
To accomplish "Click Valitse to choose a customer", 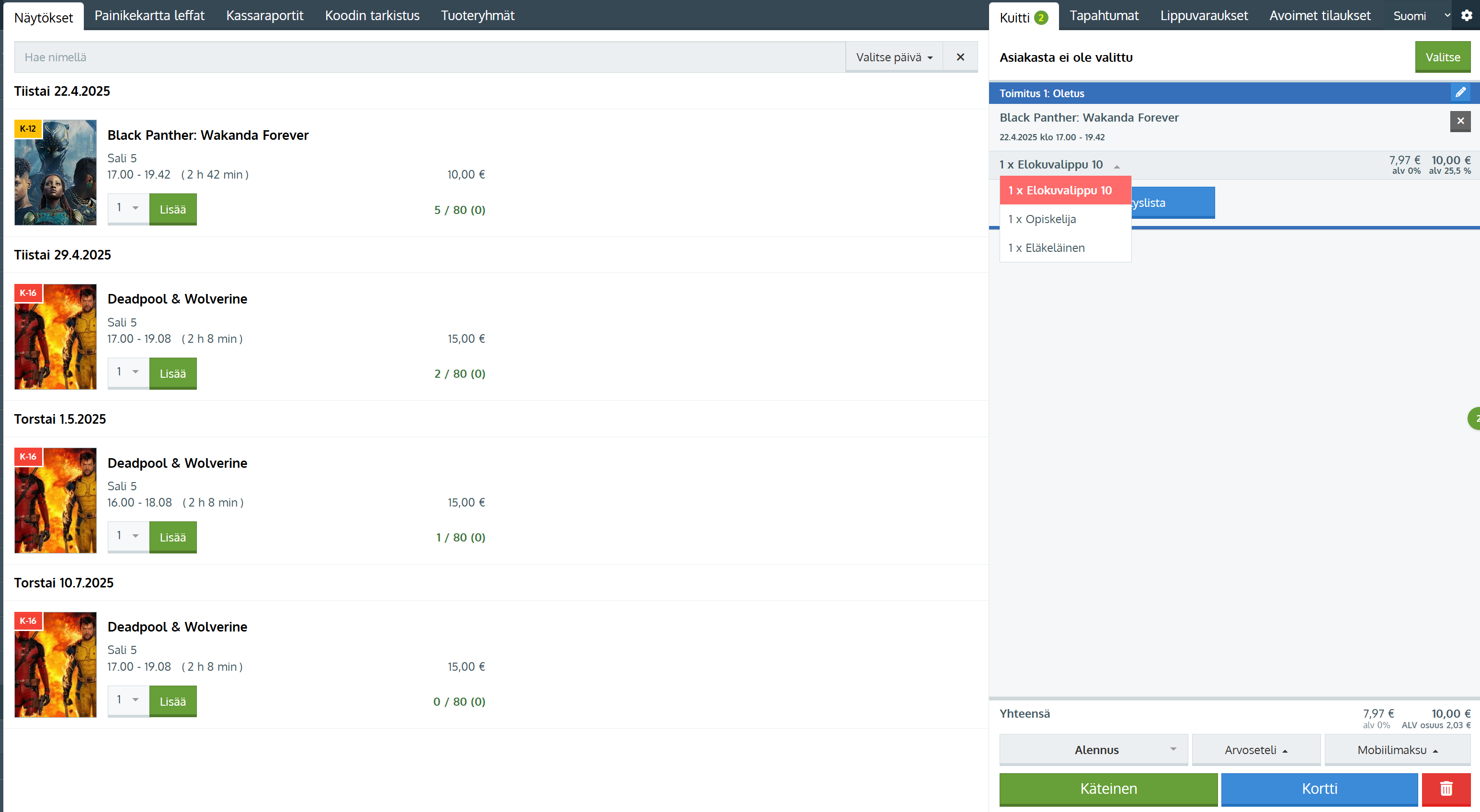I will point(1442,57).
